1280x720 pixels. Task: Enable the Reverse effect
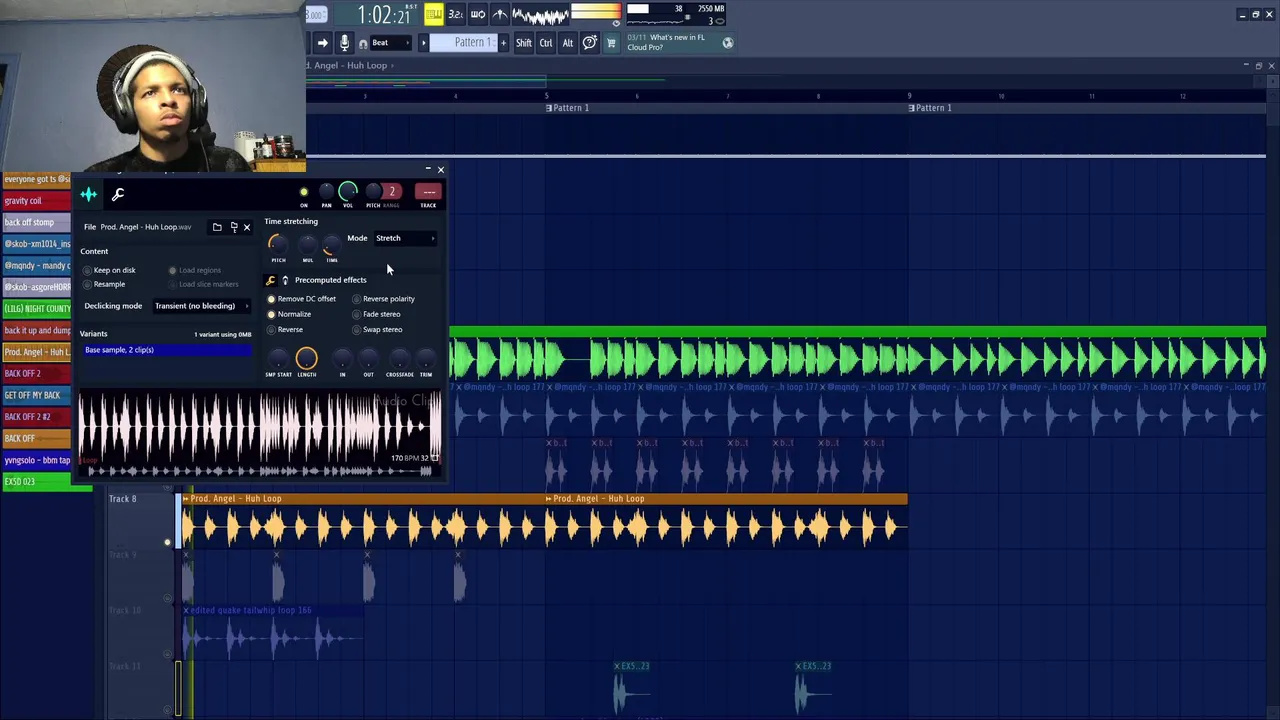tap(285, 329)
